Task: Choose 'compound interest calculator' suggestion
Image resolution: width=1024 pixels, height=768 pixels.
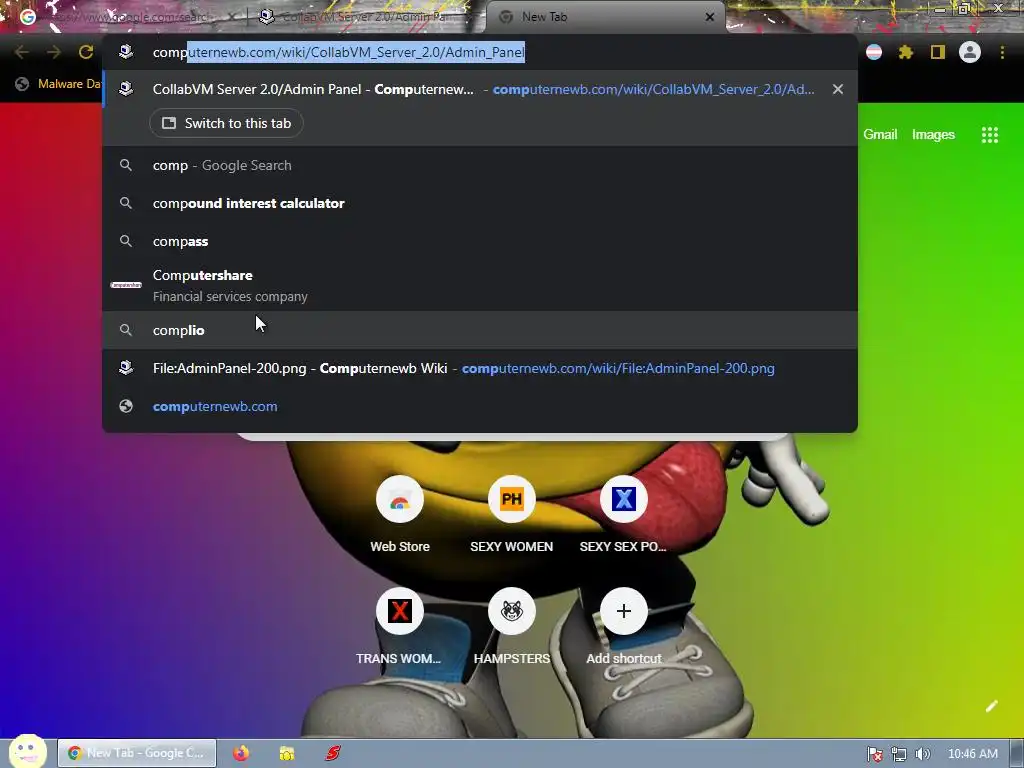Action: (x=480, y=203)
